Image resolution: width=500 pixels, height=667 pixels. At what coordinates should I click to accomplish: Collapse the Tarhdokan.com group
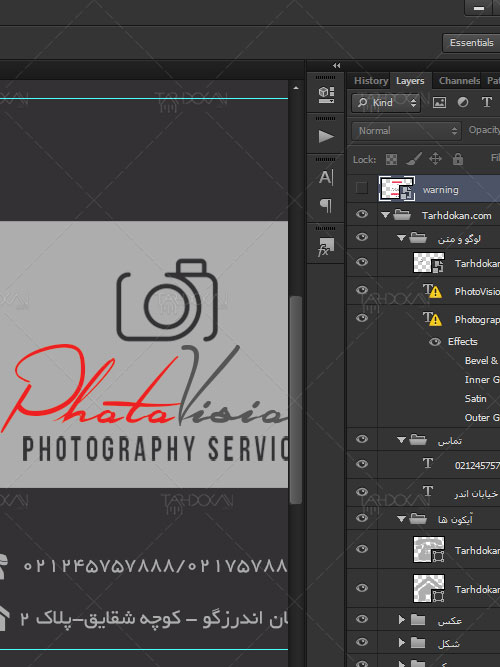point(386,215)
